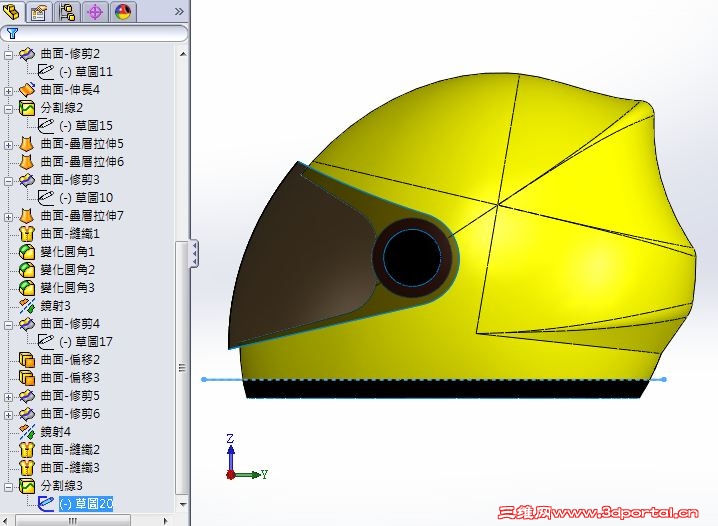
Task: Select the 變化圓角3 fillet icon
Action: pos(27,287)
